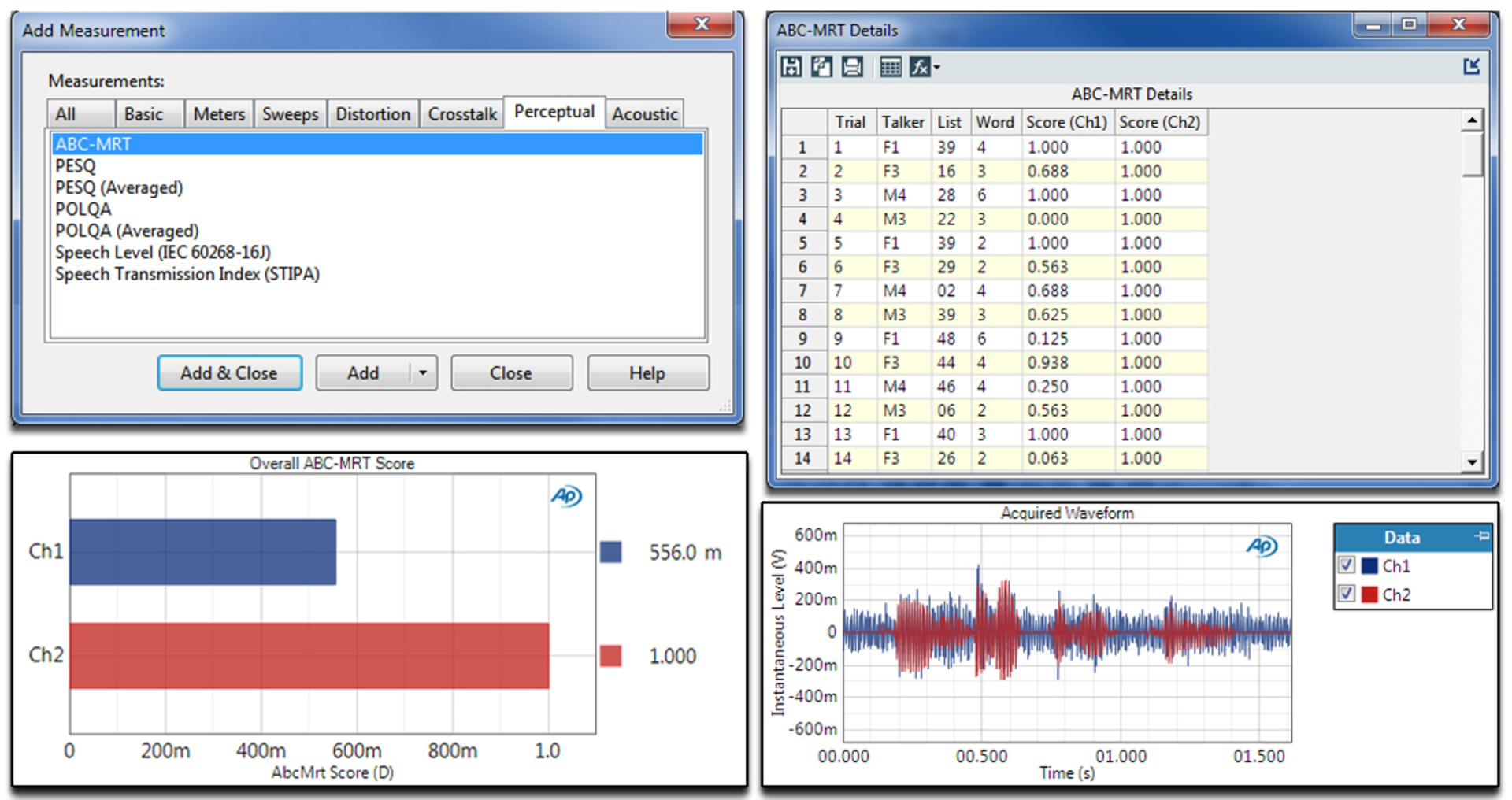
Task: Expand the fx dropdown arrow
Action: click(937, 68)
